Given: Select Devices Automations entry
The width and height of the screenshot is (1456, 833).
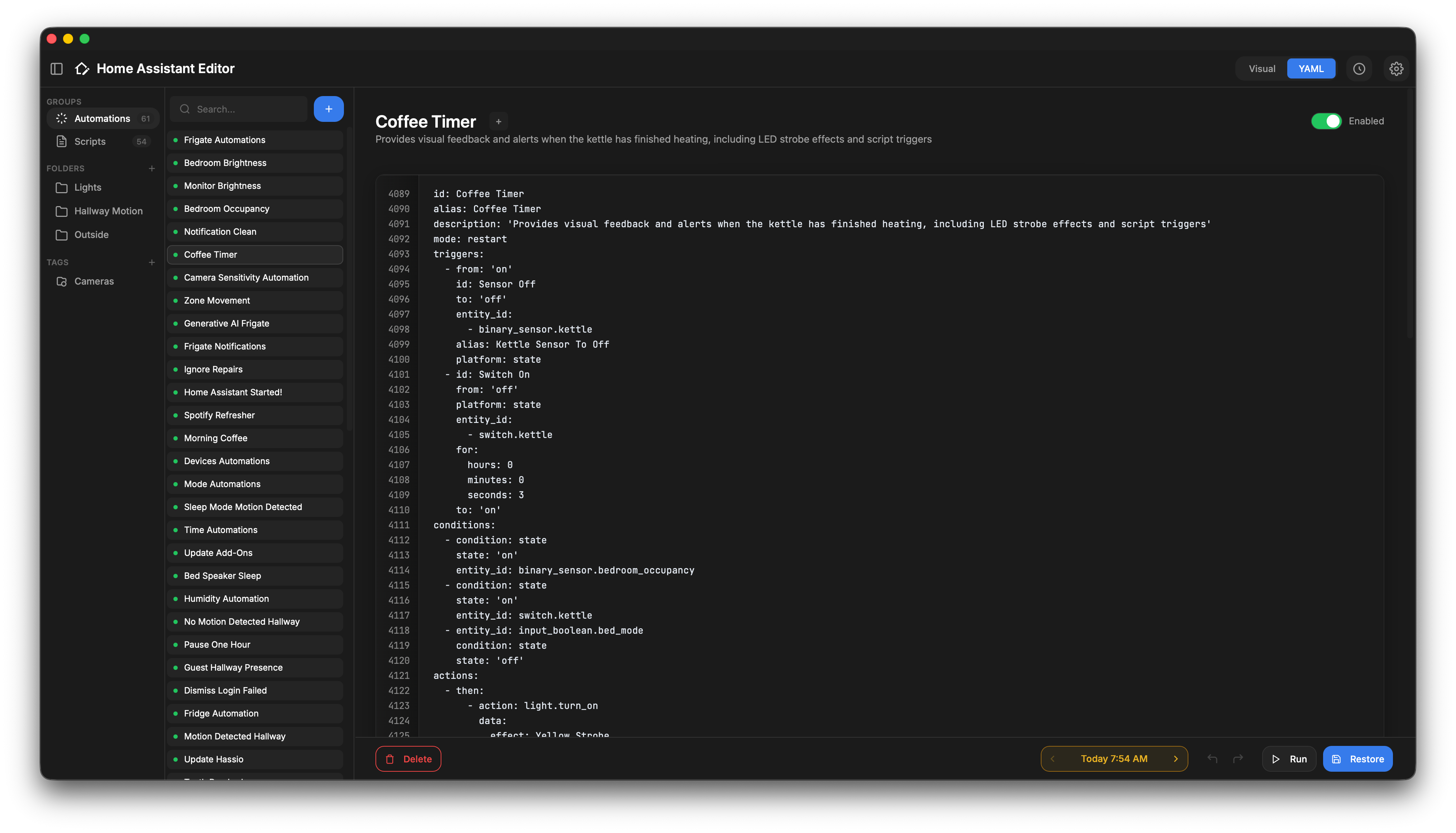Looking at the screenshot, I should click(x=255, y=461).
